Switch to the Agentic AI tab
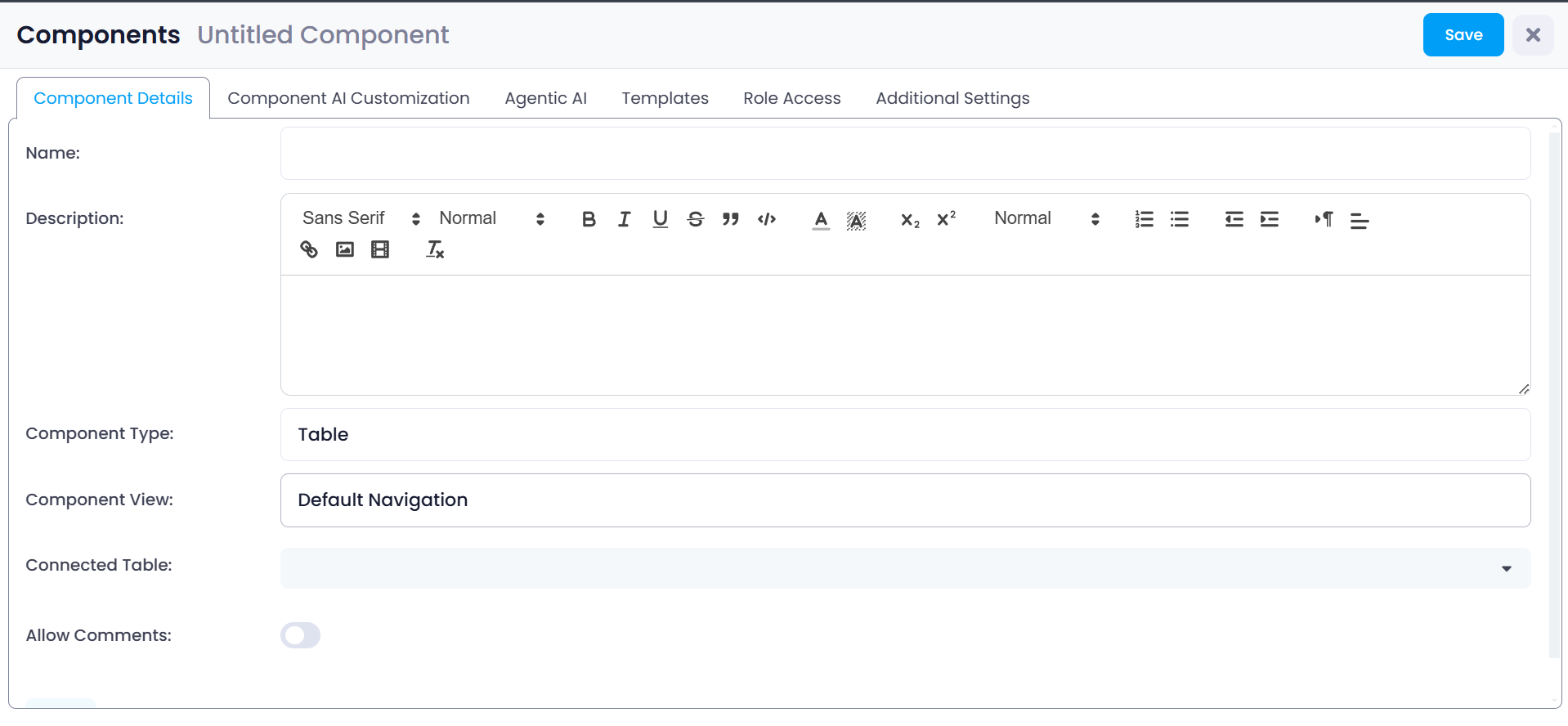Image resolution: width=1568 pixels, height=726 pixels. pyautogui.click(x=545, y=98)
